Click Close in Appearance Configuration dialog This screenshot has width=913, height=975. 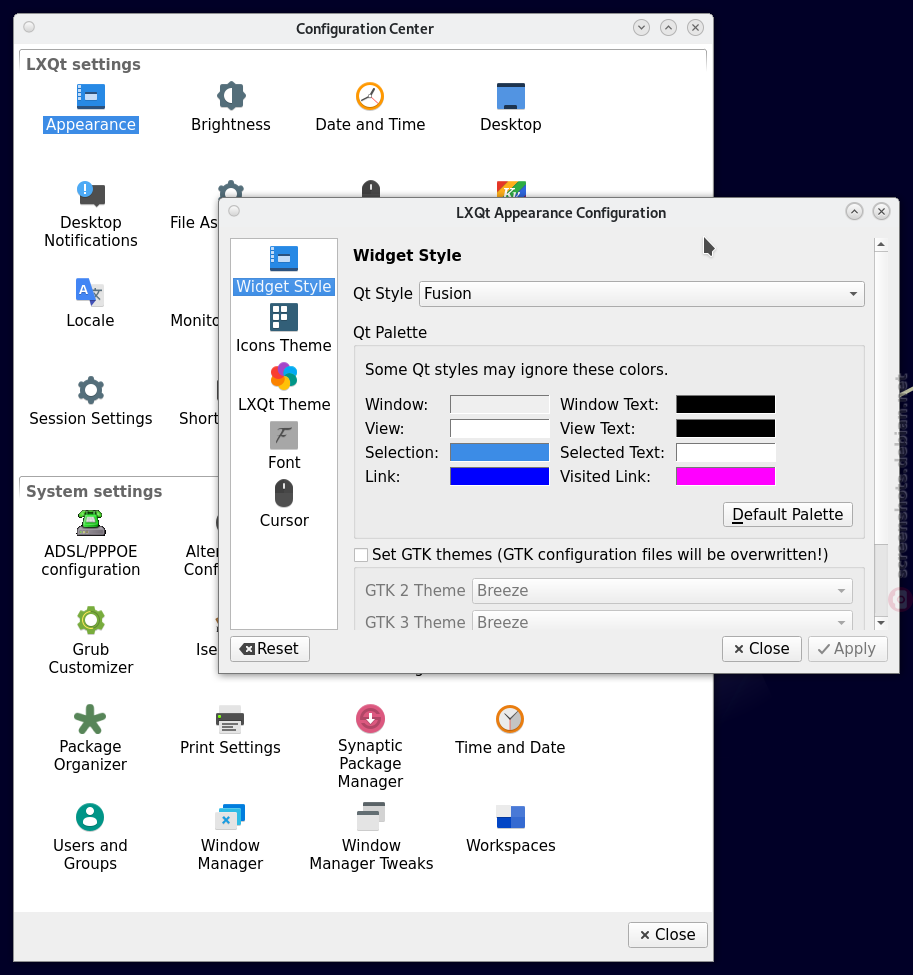[x=761, y=649]
